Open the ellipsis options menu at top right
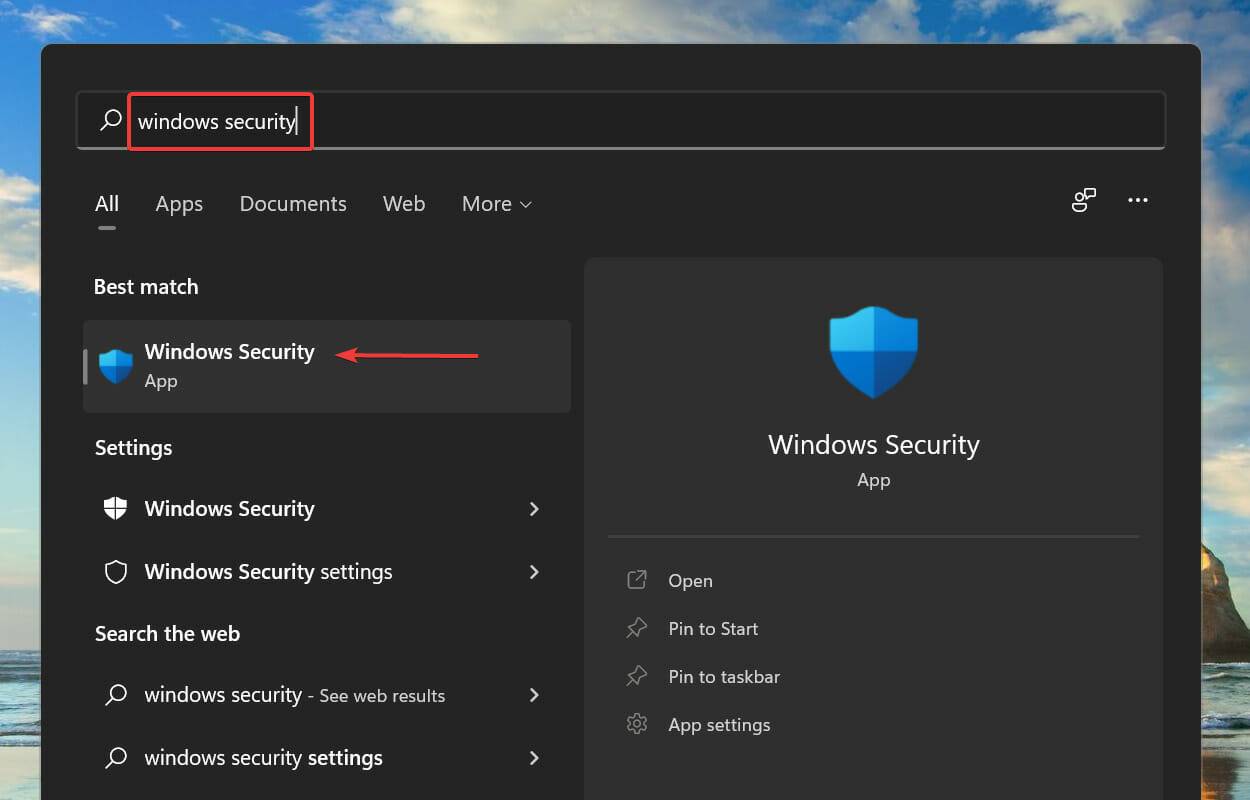 tap(1138, 201)
